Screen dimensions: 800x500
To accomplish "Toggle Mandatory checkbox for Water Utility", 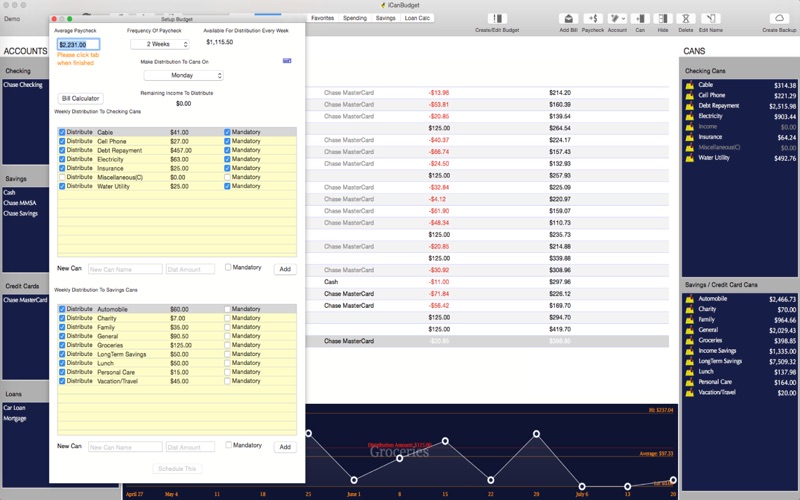I will (227, 186).
